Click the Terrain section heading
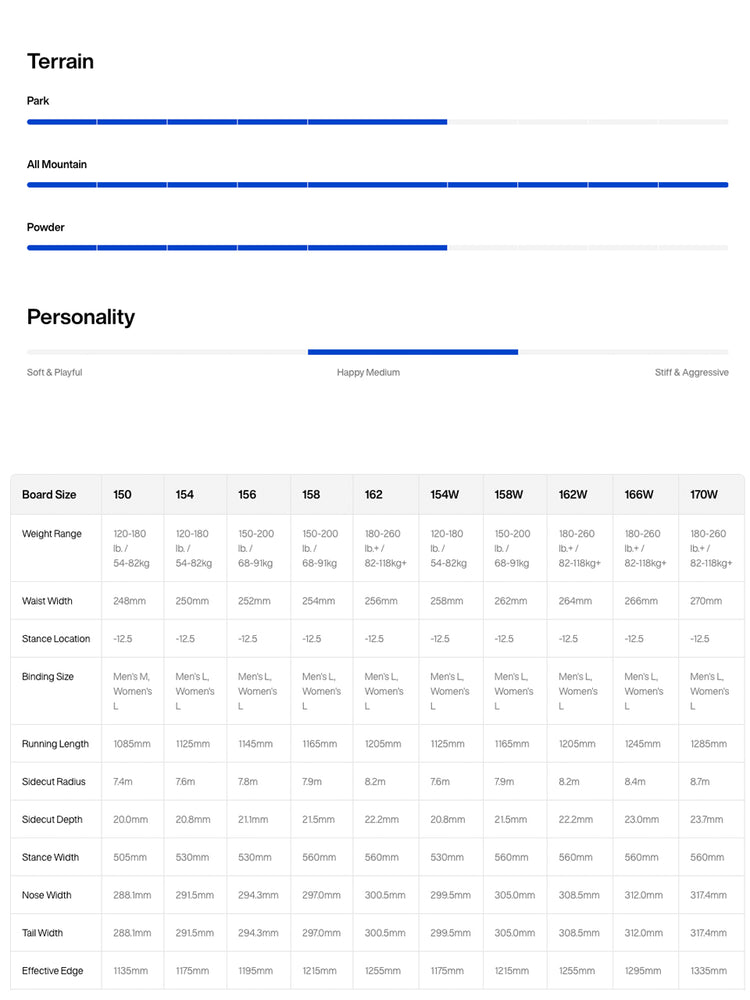 pos(60,61)
